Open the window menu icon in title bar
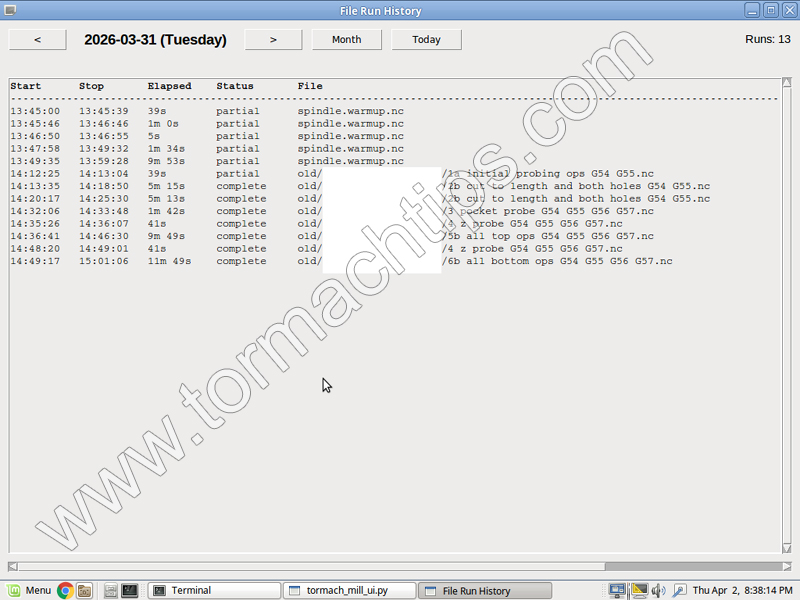The height and width of the screenshot is (600, 800). pyautogui.click(x=10, y=10)
